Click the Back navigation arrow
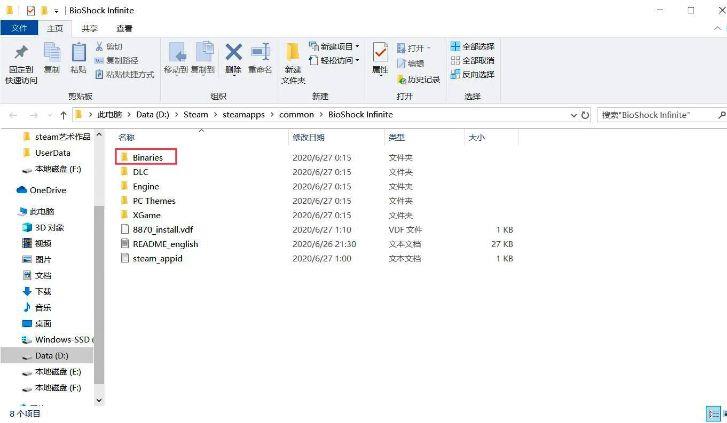This screenshot has width=727, height=423. [13, 115]
